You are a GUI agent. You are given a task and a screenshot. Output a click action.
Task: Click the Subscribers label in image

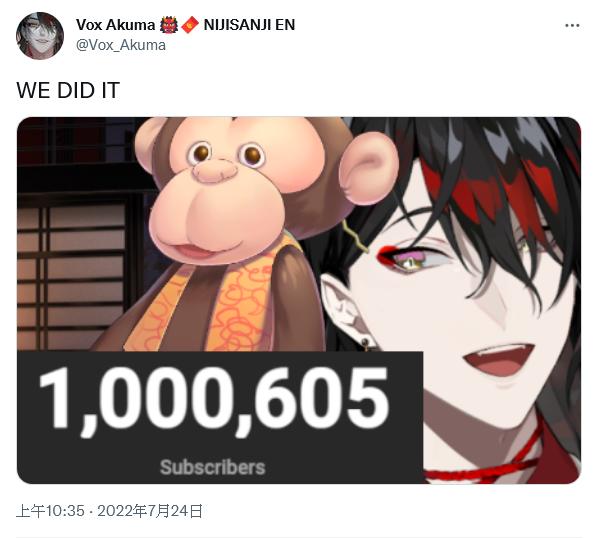(212, 467)
